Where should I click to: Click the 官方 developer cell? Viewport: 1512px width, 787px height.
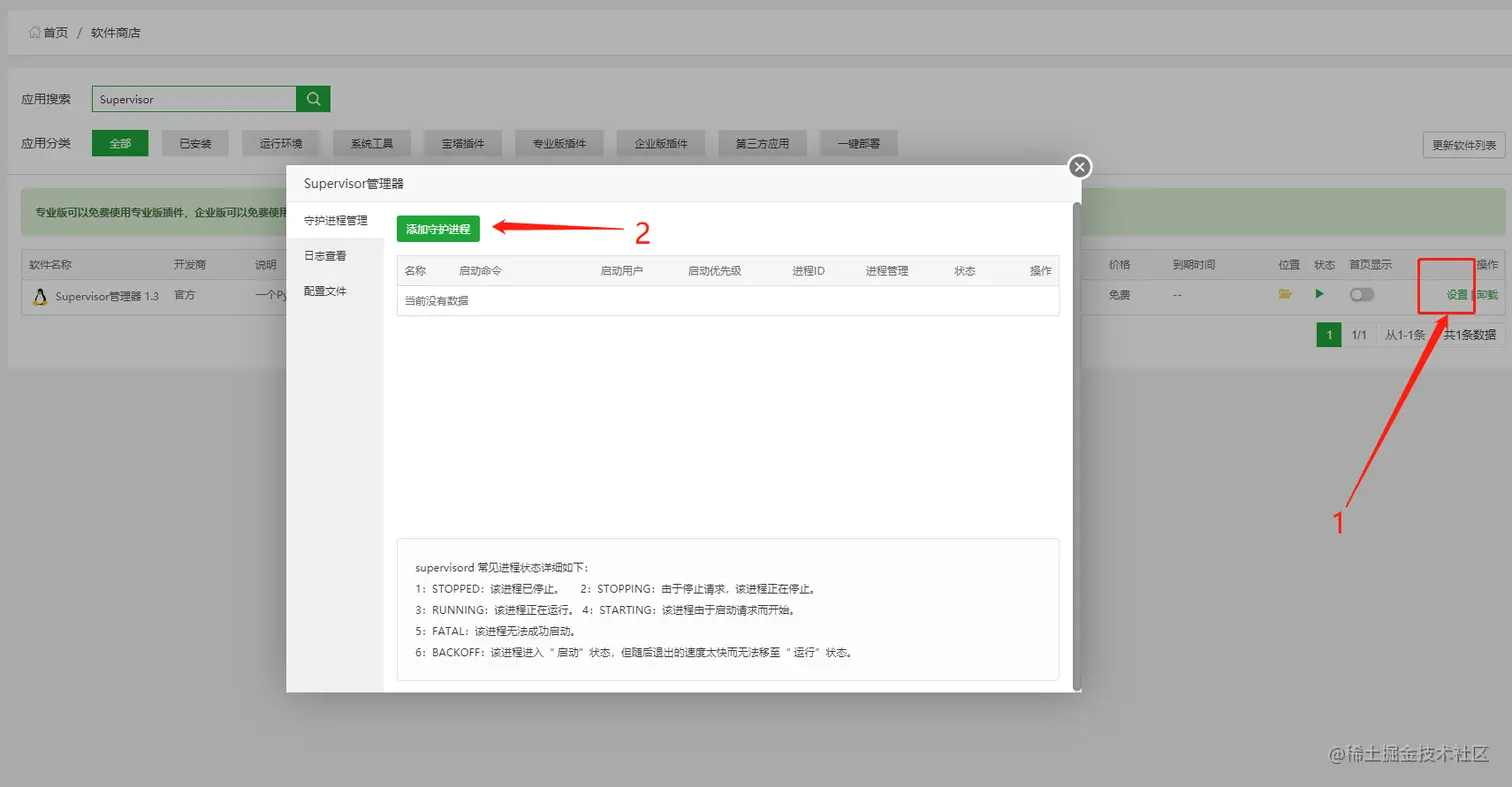point(185,295)
